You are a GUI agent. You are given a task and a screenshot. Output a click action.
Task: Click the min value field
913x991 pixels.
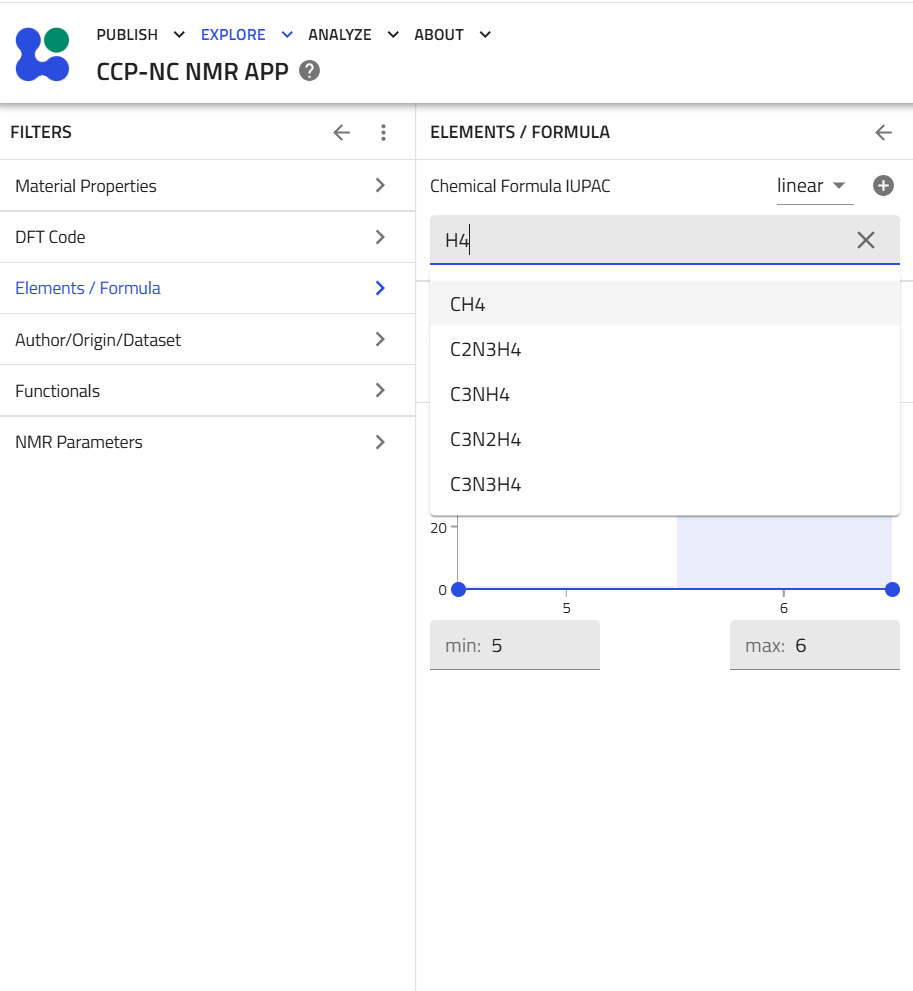pos(514,645)
